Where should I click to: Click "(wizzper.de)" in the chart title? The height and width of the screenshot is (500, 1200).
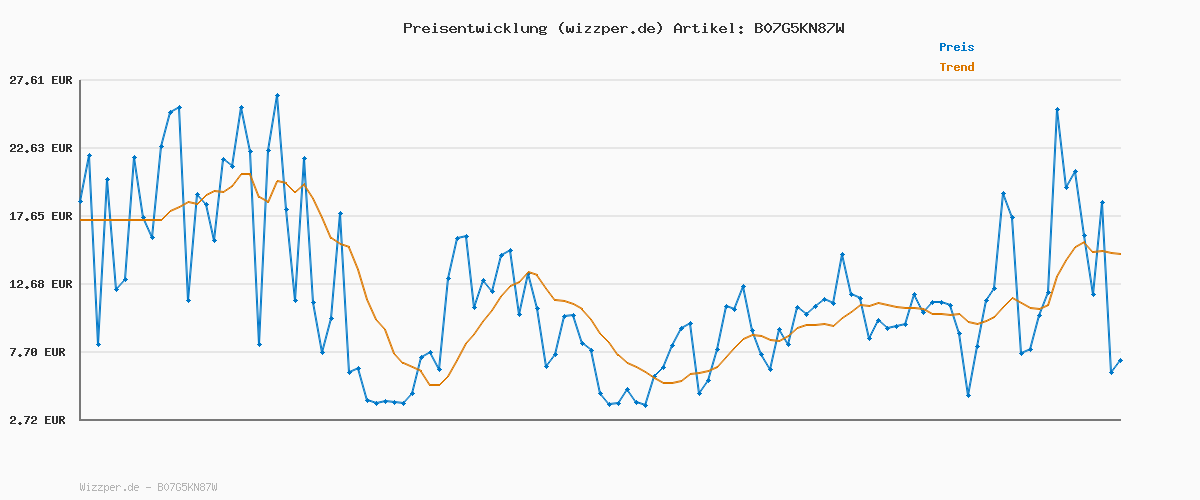(x=608, y=28)
